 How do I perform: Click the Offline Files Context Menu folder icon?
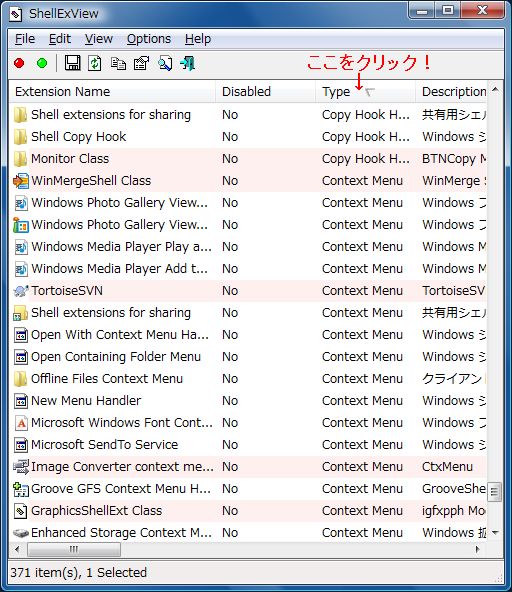point(20,379)
